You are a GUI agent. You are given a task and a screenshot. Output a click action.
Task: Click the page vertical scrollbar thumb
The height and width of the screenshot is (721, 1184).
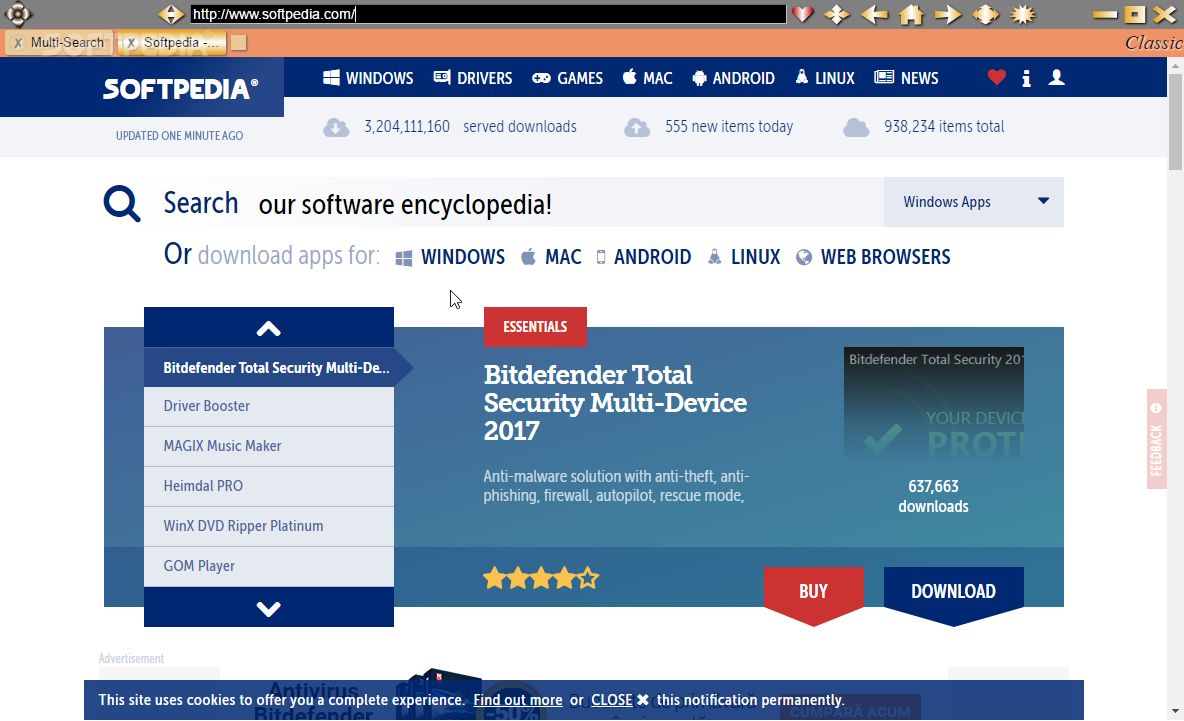[x=1175, y=122]
